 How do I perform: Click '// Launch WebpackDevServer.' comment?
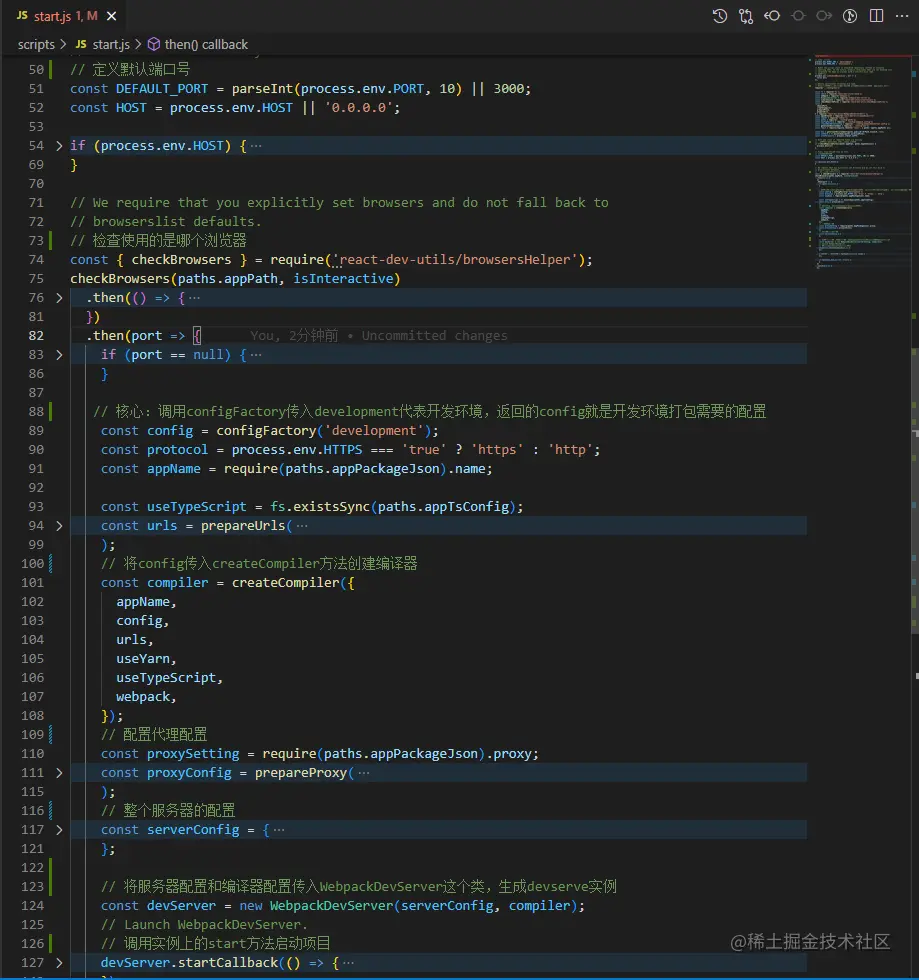pyautogui.click(x=204, y=925)
